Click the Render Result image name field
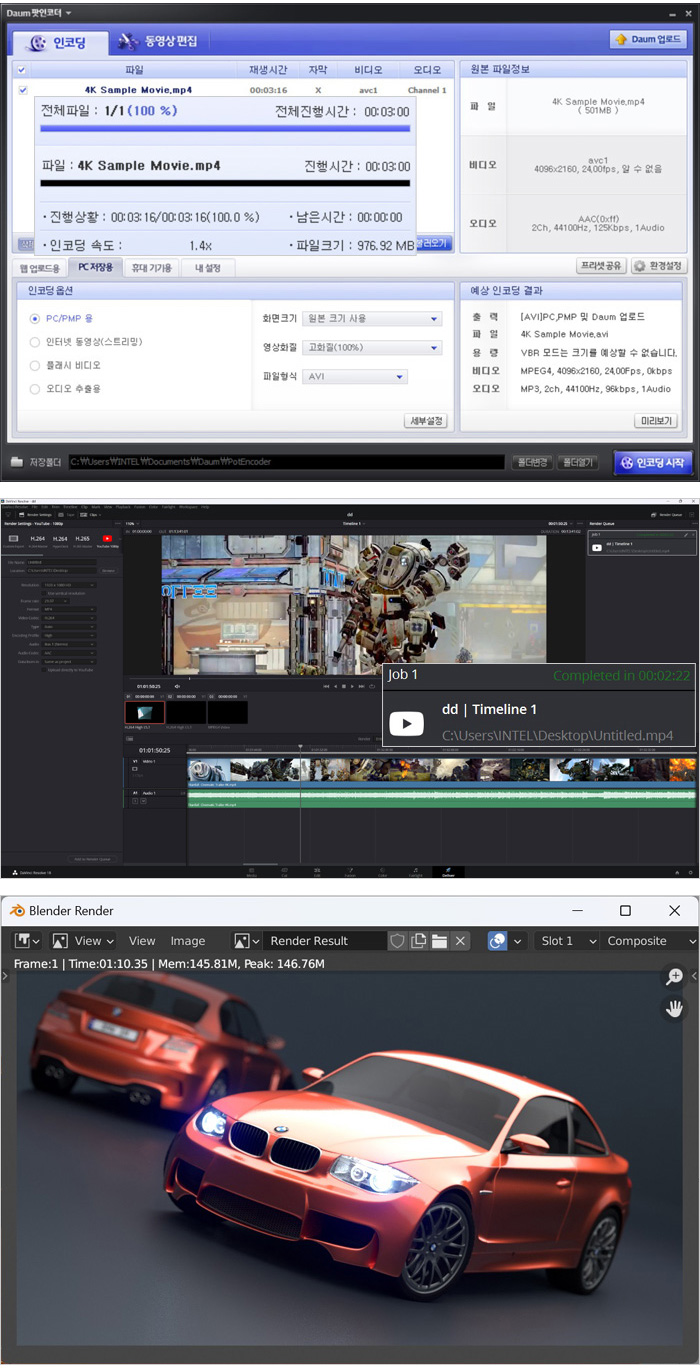 tap(324, 941)
